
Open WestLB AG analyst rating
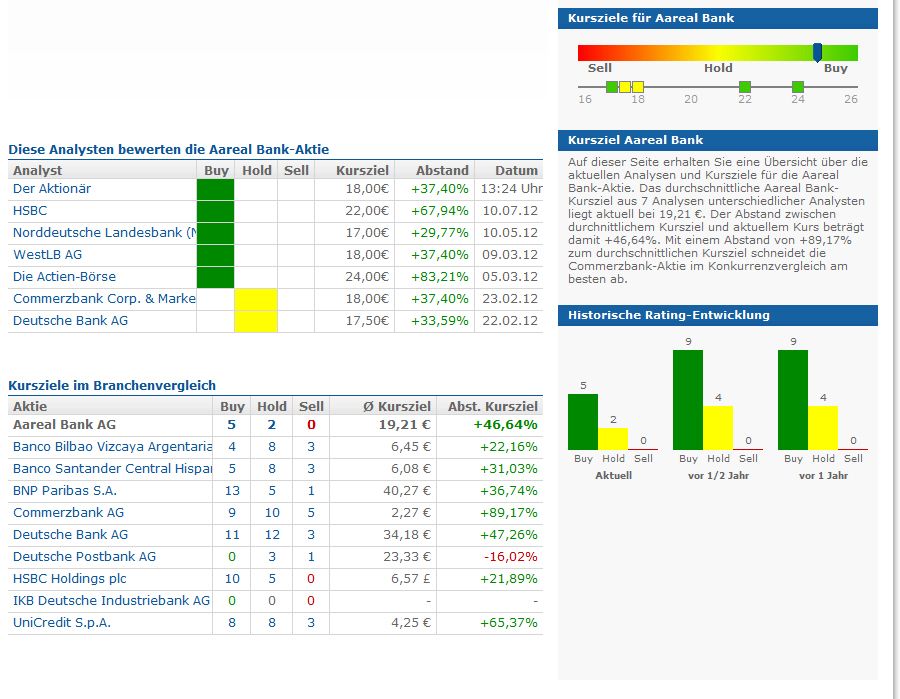(47, 254)
